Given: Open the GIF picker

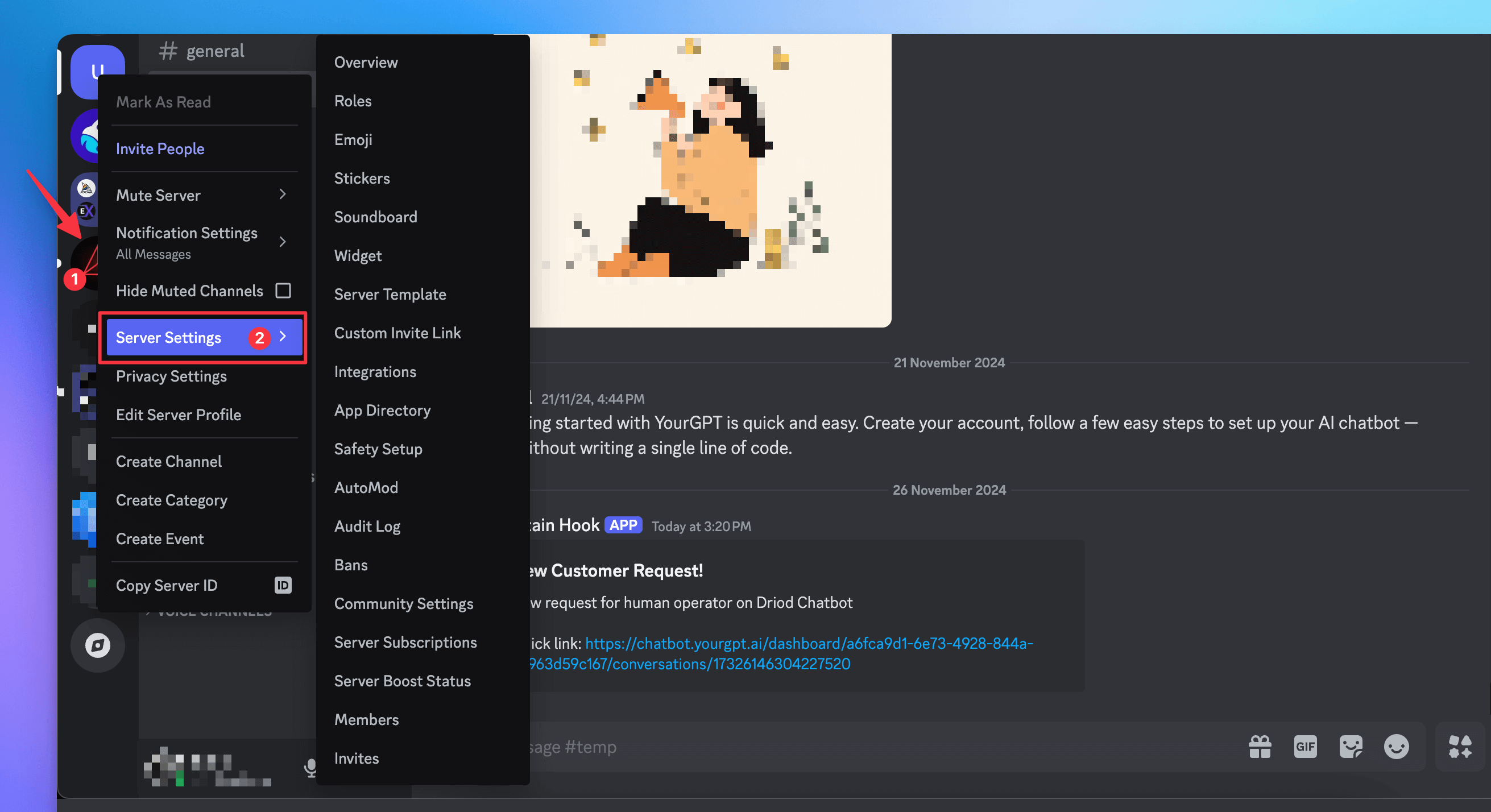Looking at the screenshot, I should tap(1304, 746).
